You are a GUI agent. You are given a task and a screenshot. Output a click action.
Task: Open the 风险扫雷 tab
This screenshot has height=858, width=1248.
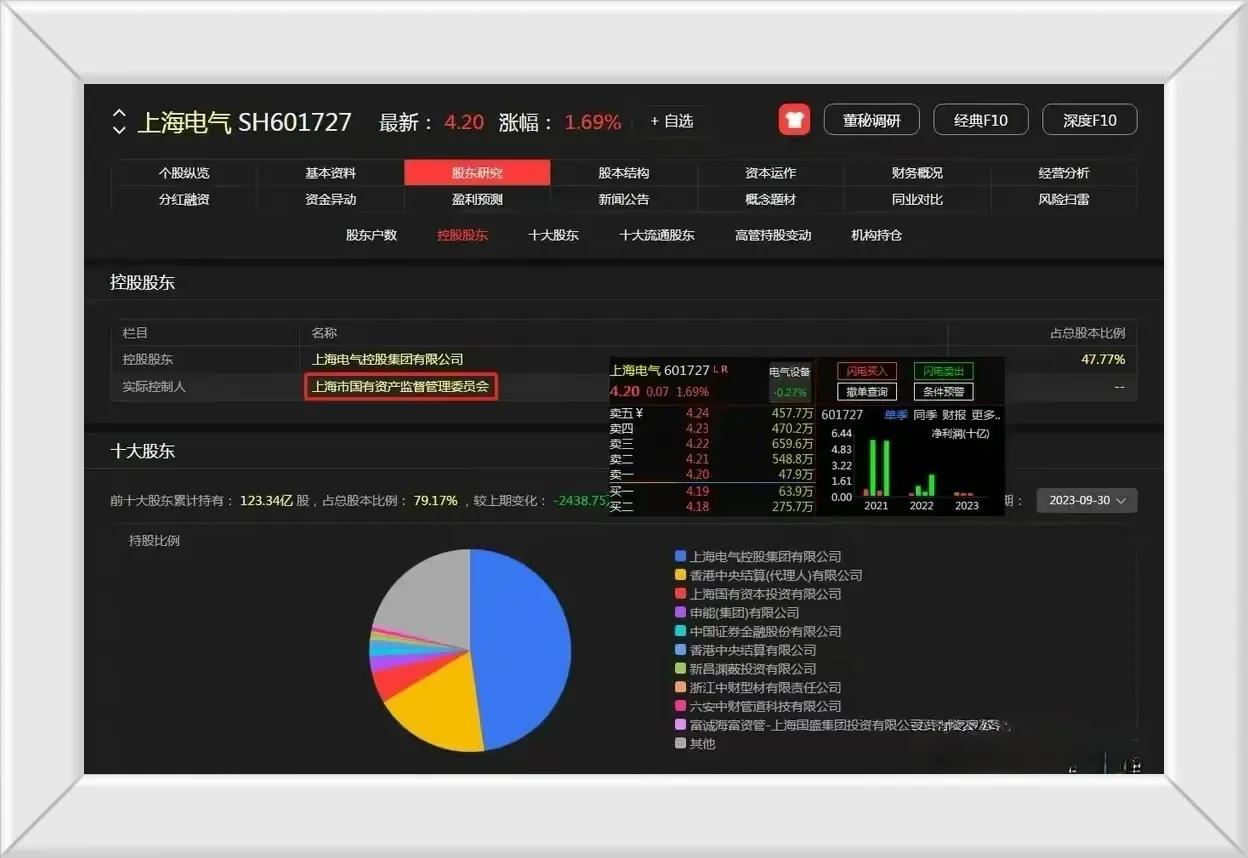[1064, 199]
